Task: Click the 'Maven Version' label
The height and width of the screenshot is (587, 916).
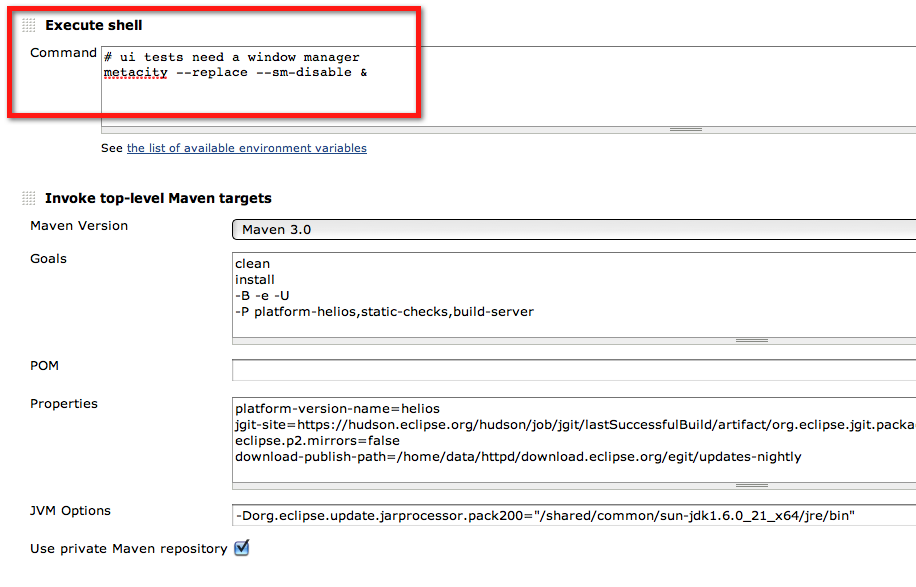Action: [x=79, y=225]
